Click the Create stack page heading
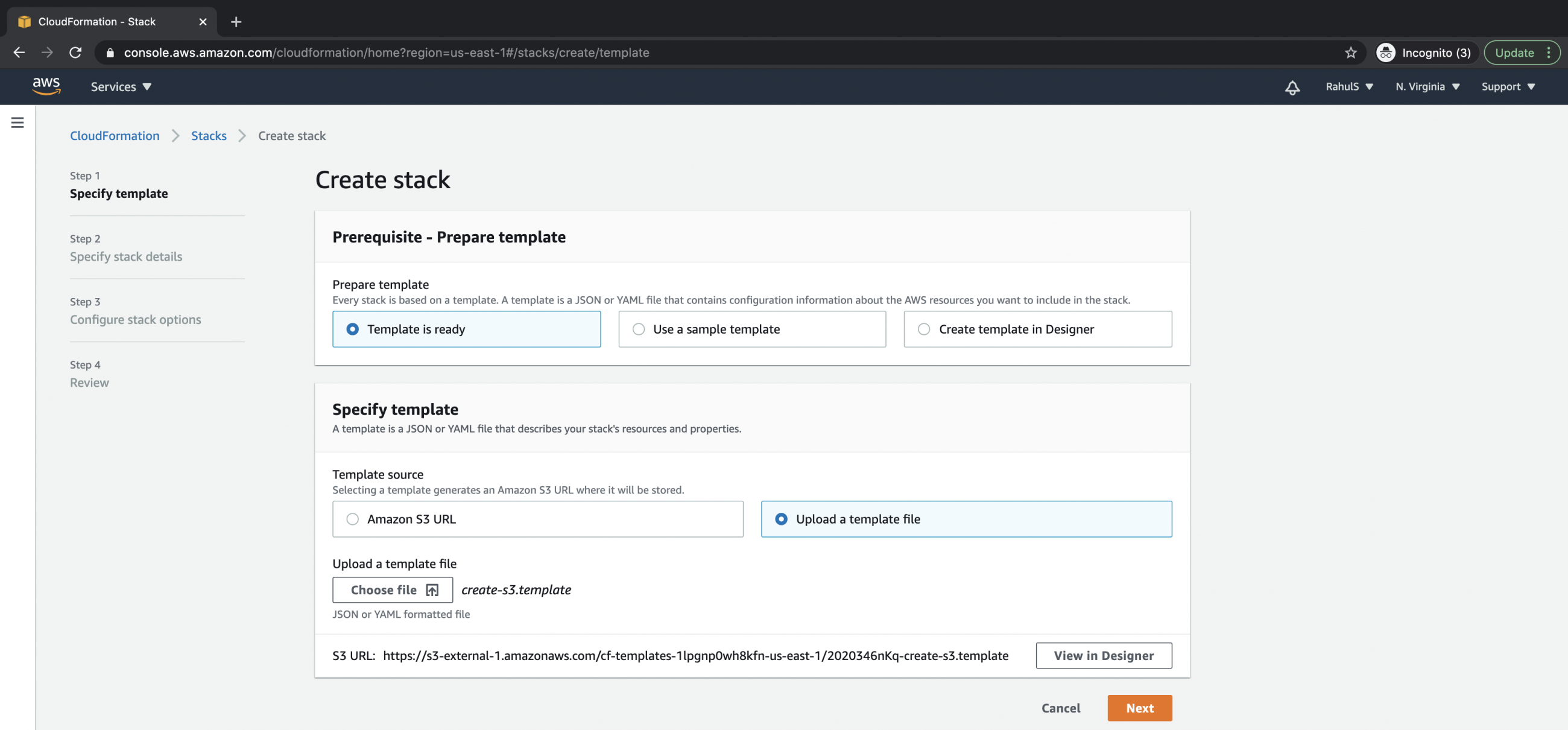The height and width of the screenshot is (730, 1568). (382, 180)
